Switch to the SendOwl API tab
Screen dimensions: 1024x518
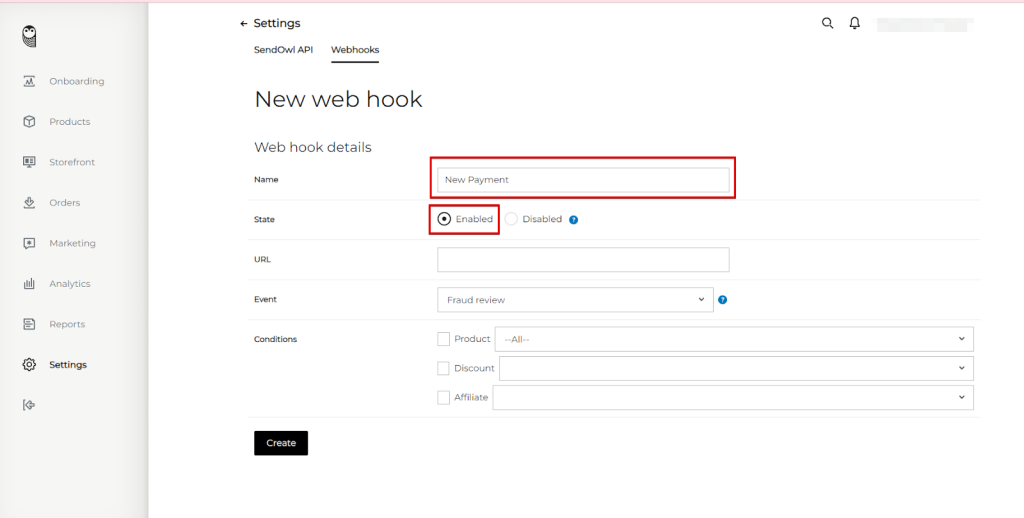(x=283, y=50)
